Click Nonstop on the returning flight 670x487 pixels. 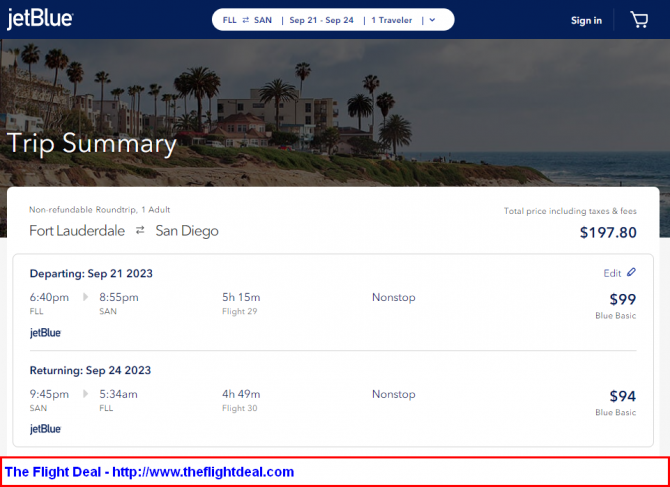pos(394,394)
